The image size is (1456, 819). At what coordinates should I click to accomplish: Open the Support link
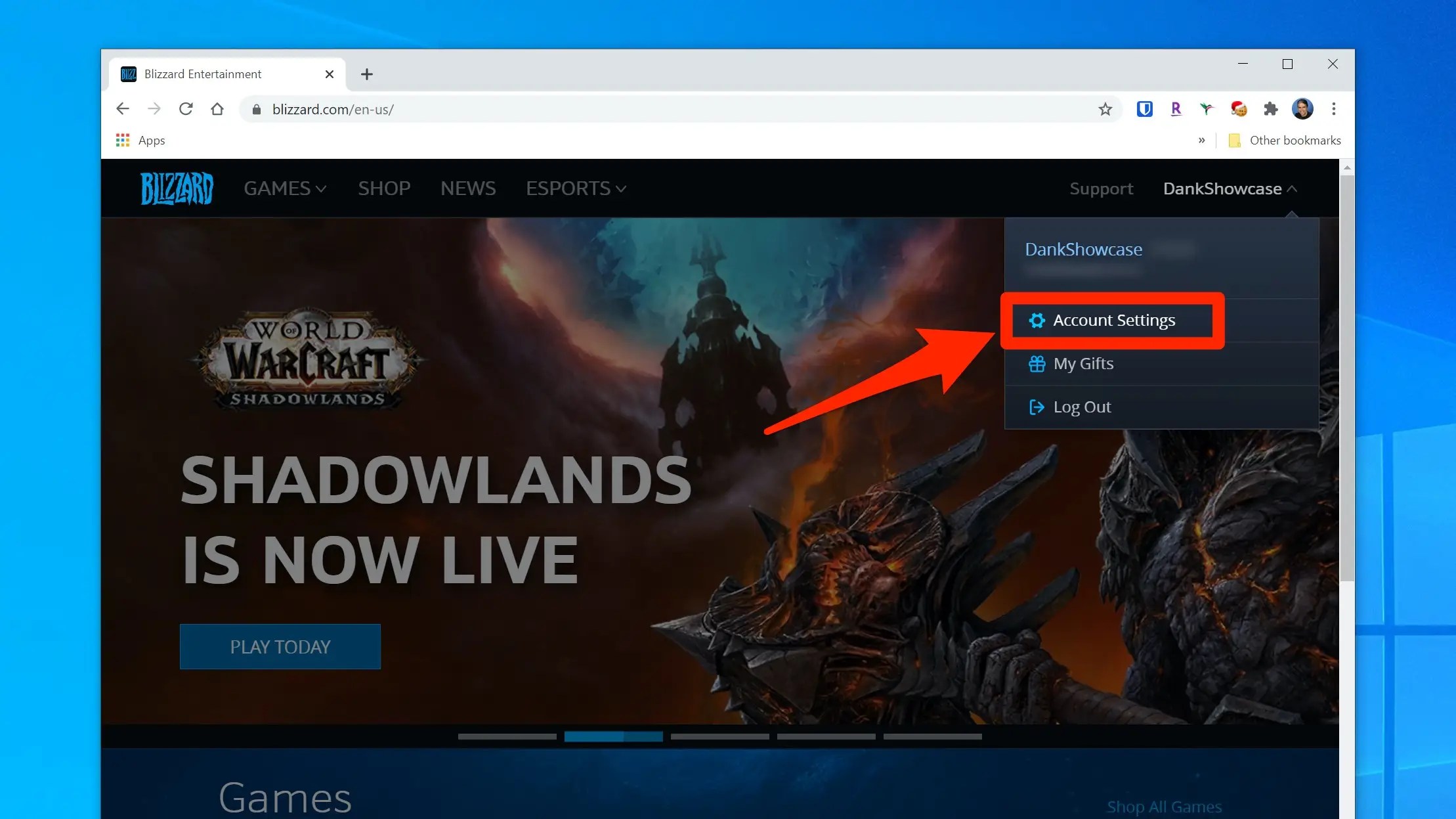(x=1101, y=188)
